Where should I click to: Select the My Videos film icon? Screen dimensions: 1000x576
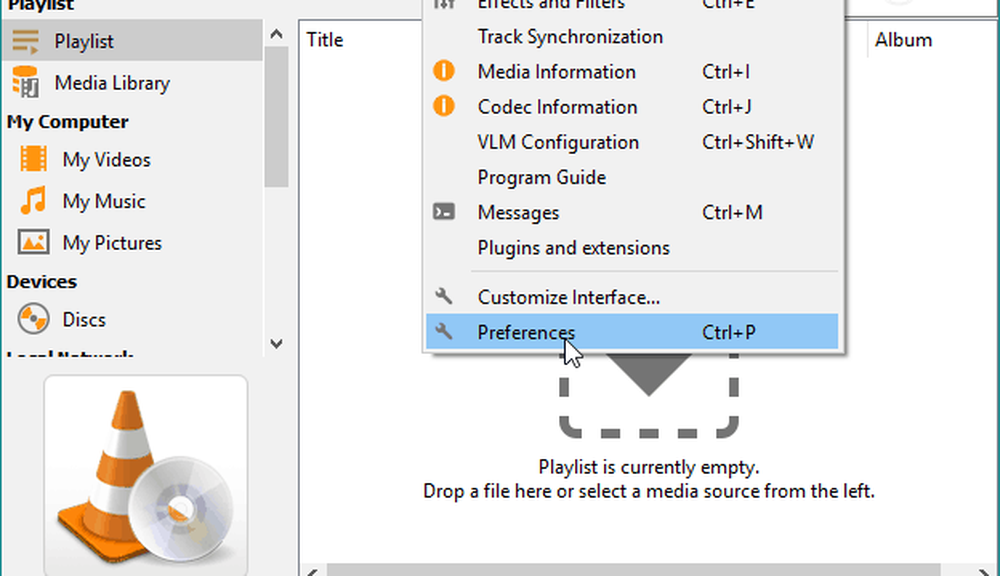pos(33,159)
